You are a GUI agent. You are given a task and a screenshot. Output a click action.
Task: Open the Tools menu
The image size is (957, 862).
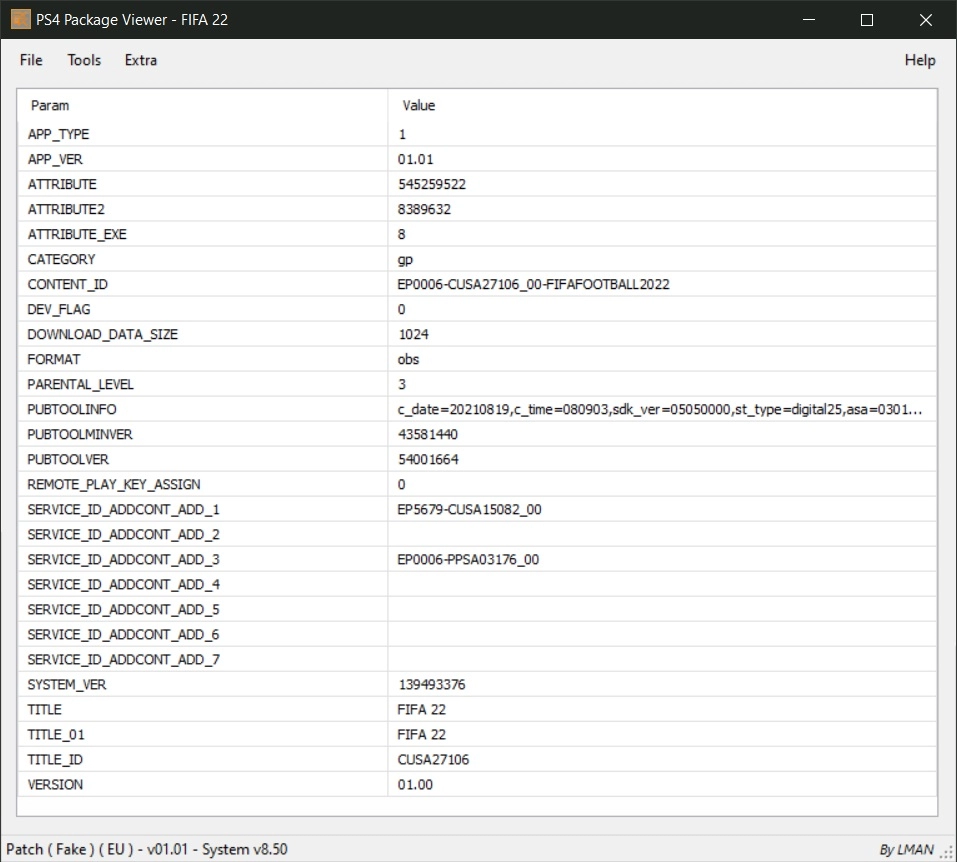pos(84,60)
